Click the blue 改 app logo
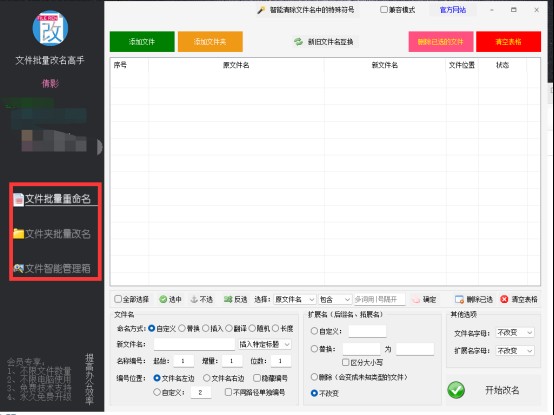 click(x=50, y=28)
